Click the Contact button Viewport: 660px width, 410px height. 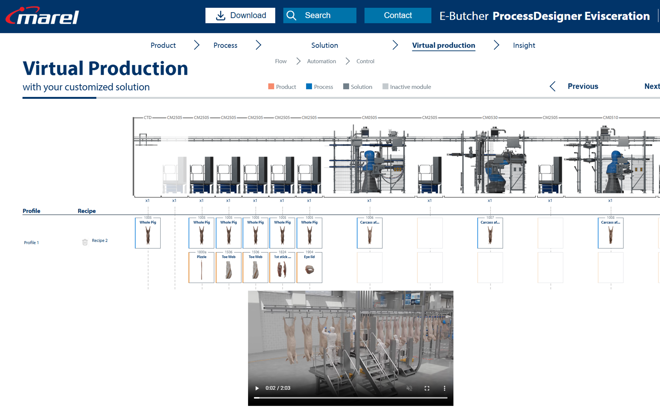397,15
